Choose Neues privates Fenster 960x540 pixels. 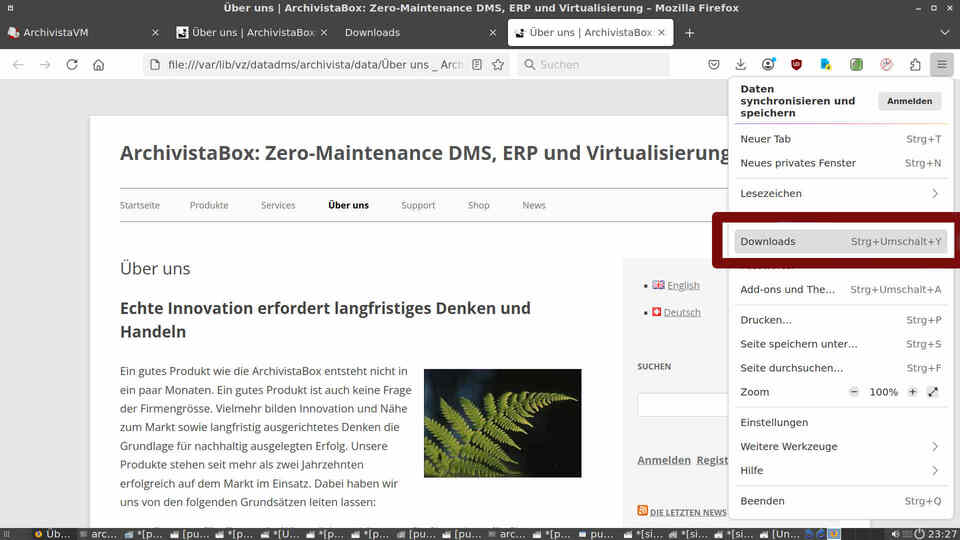[840, 163]
